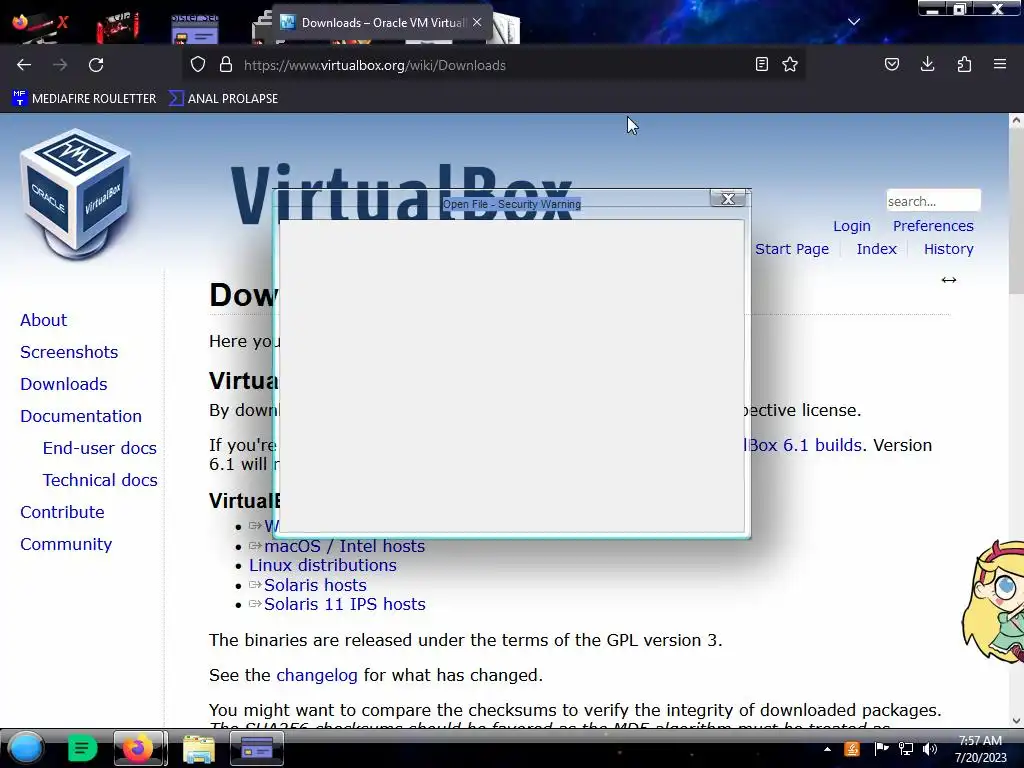Go back to the previous page
Image resolution: width=1024 pixels, height=768 pixels.
pos(24,65)
